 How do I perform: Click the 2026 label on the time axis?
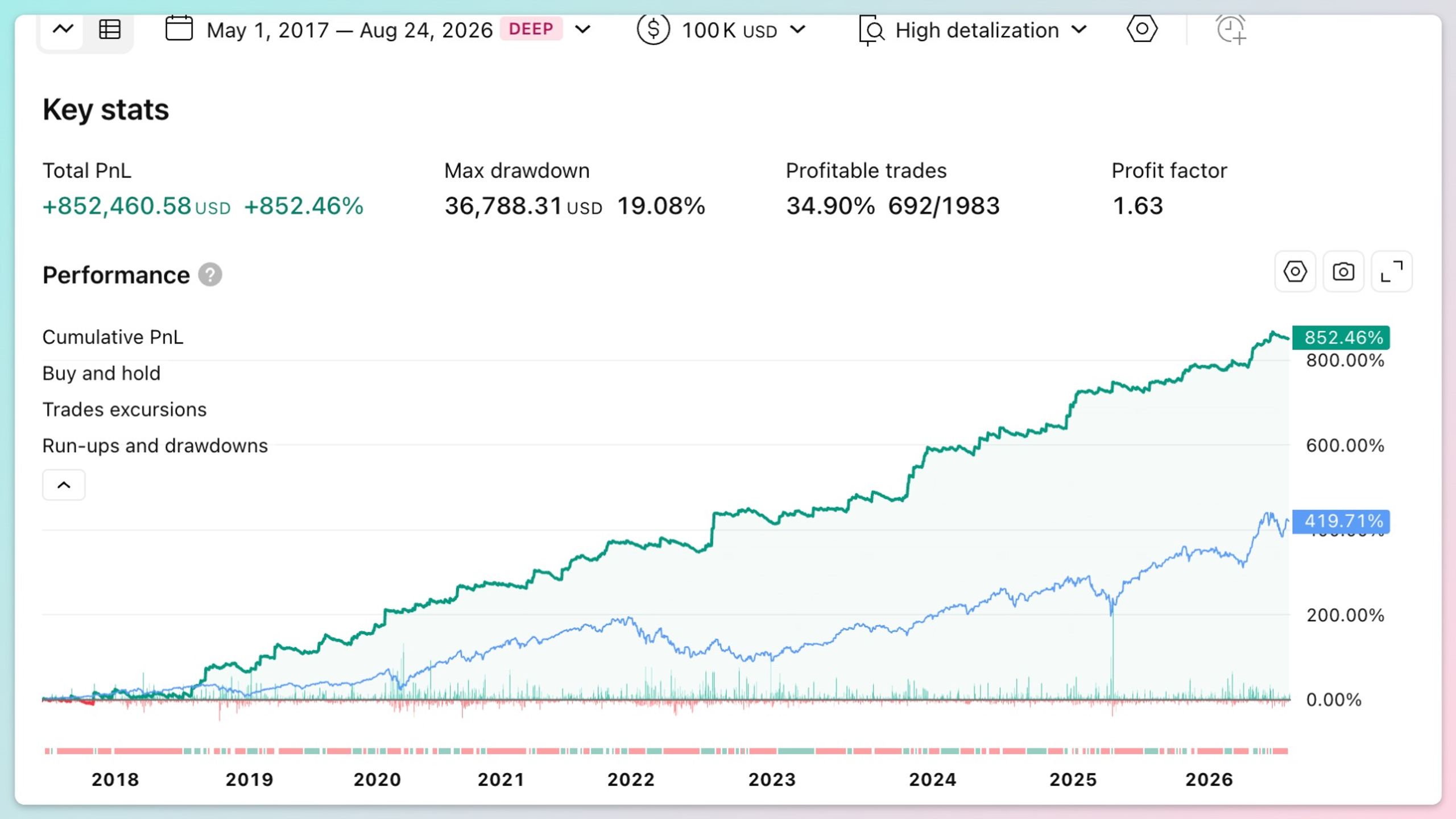pos(1209,780)
